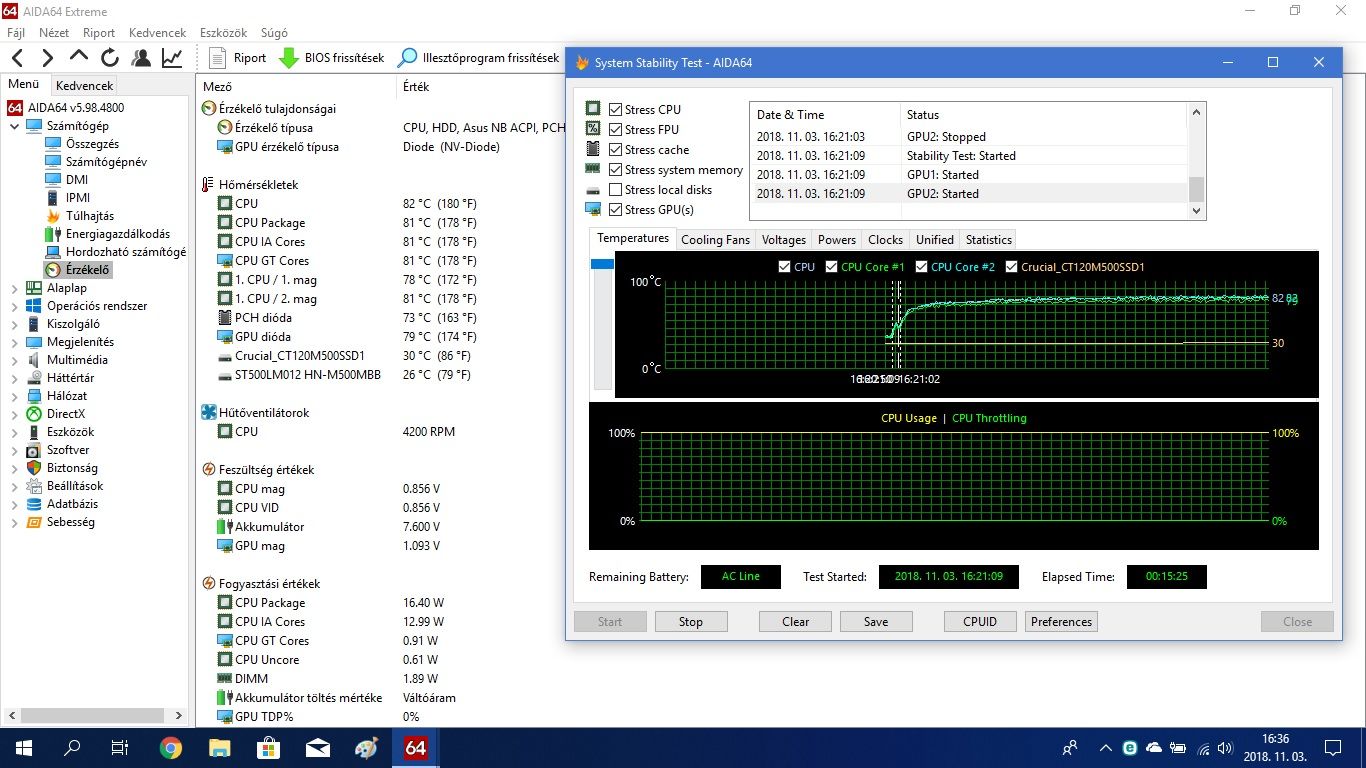Switch to the Kedvencek tab

[x=85, y=86]
